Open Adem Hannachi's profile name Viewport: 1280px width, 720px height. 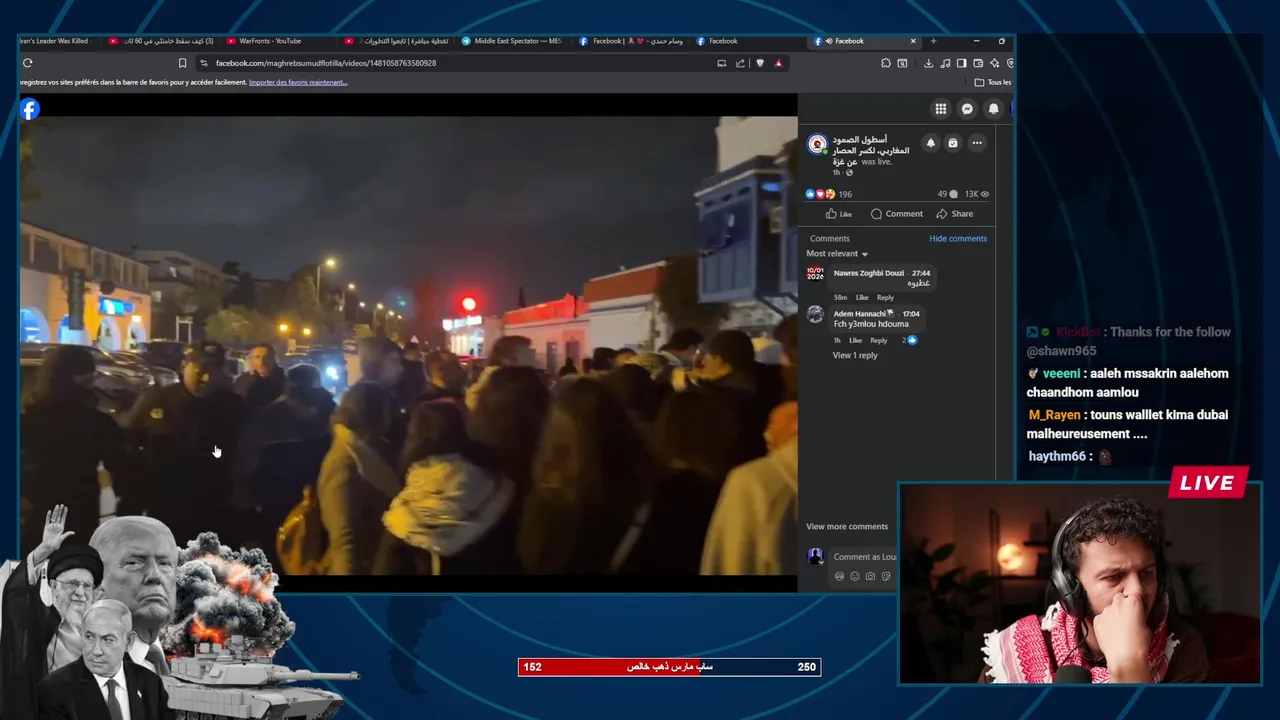click(x=860, y=314)
